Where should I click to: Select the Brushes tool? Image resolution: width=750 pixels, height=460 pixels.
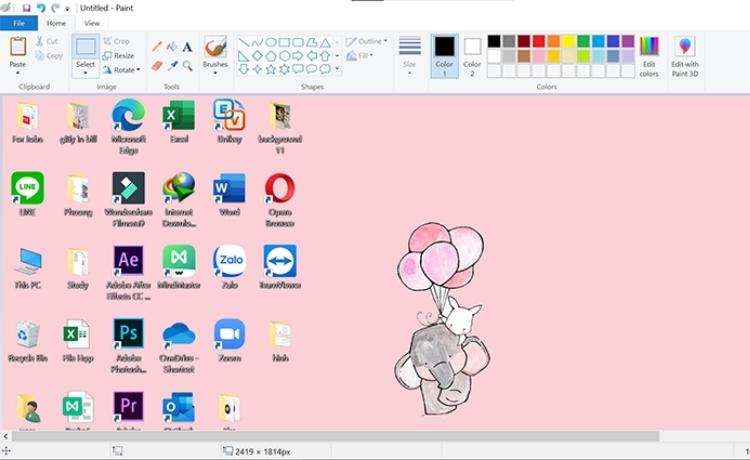coord(215,46)
